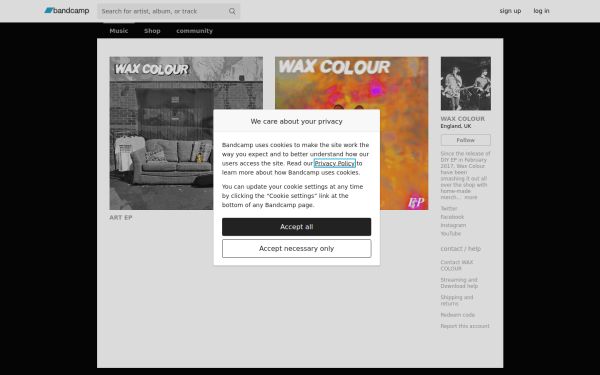600x375 pixels.
Task: Switch to the Music tab
Action: [119, 31]
